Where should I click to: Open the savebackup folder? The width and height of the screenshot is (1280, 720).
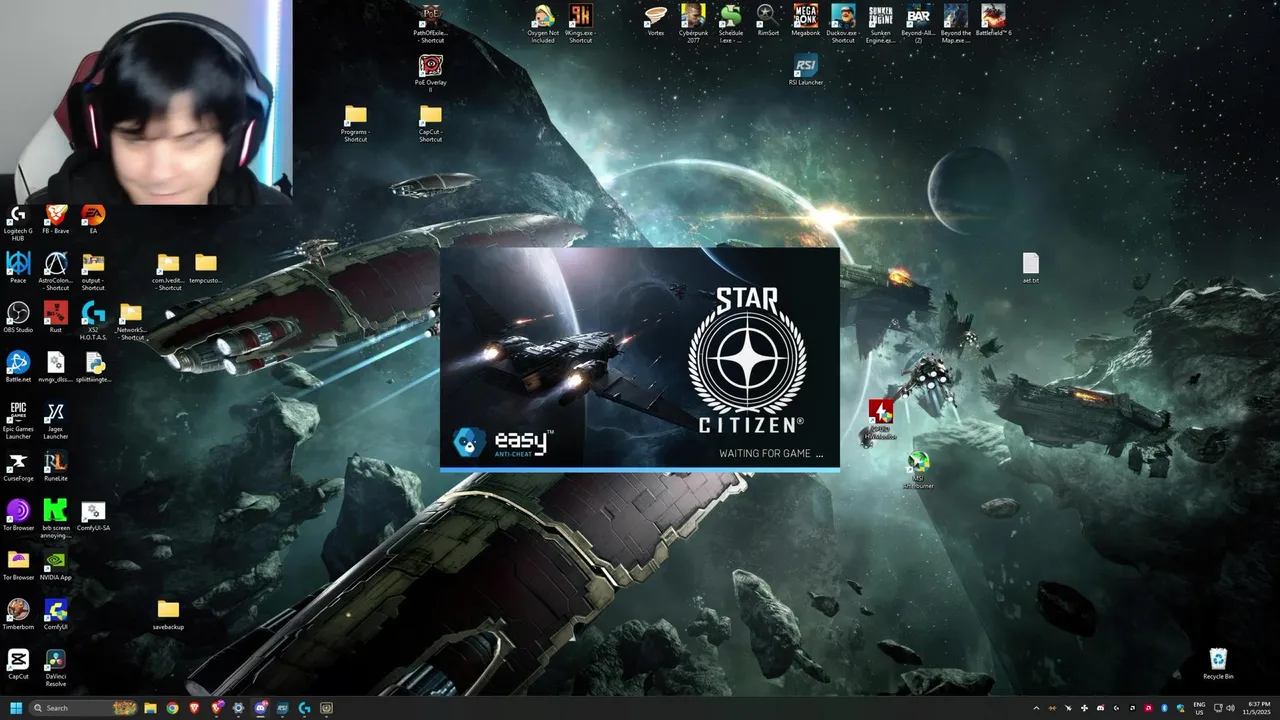click(168, 614)
